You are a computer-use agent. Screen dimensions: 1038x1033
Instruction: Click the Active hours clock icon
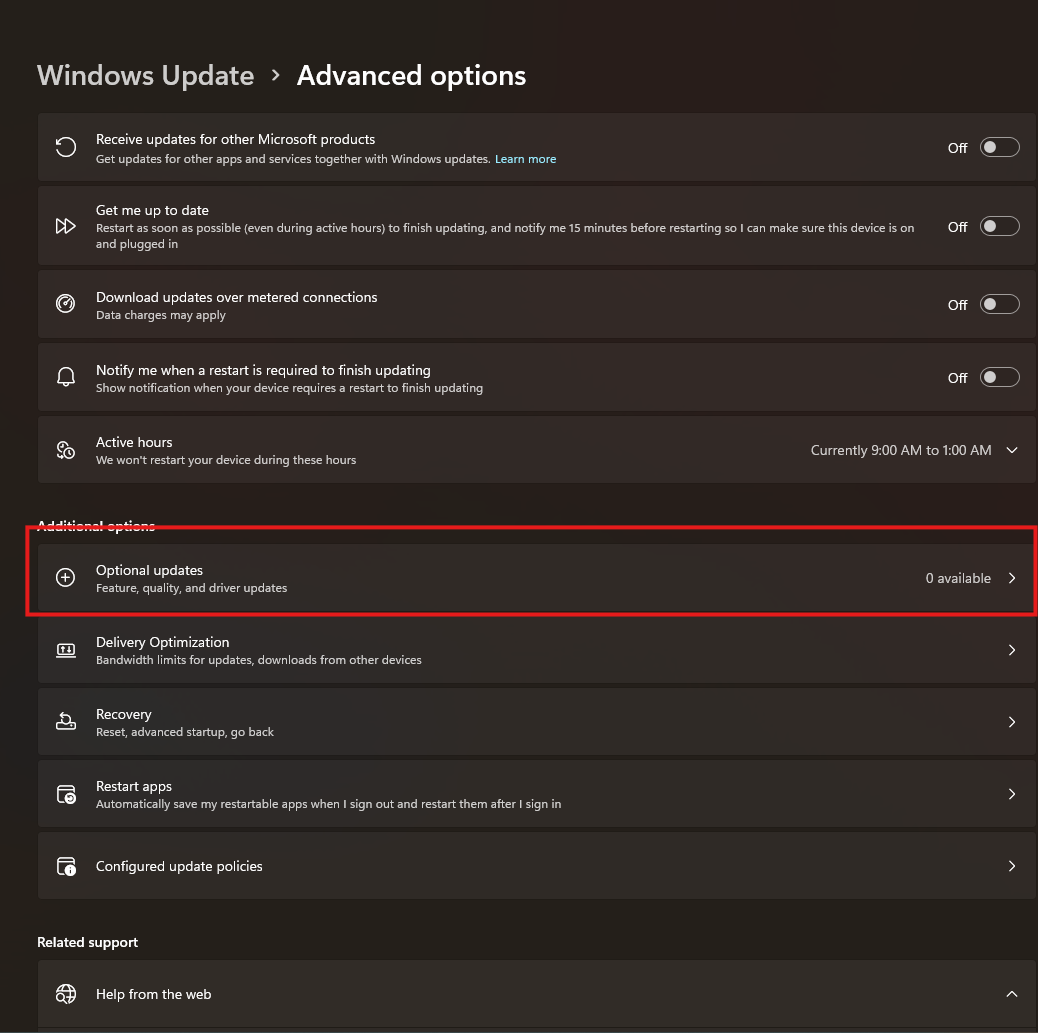click(x=66, y=450)
